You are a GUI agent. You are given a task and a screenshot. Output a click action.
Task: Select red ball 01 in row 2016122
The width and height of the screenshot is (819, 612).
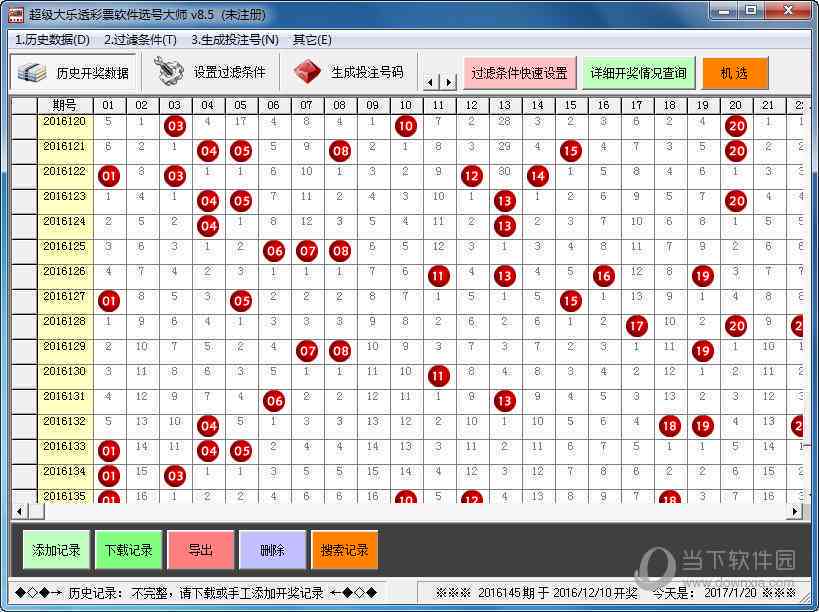(x=109, y=176)
